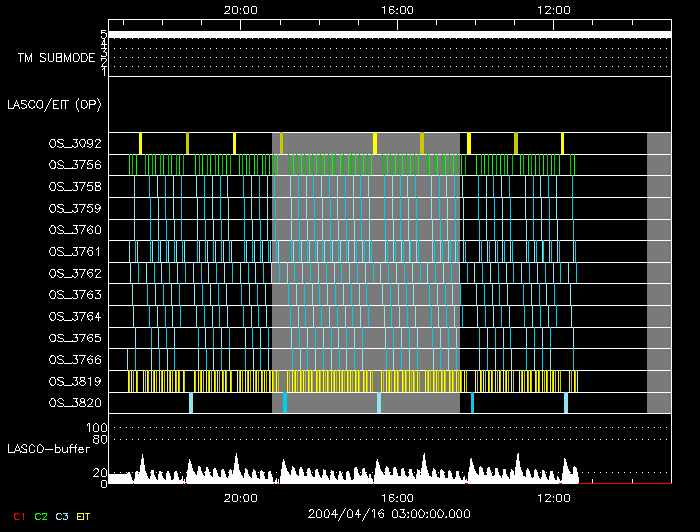This screenshot has width=700, height=532.
Task: Click the 16:00 label on top axis
Action: click(x=397, y=9)
